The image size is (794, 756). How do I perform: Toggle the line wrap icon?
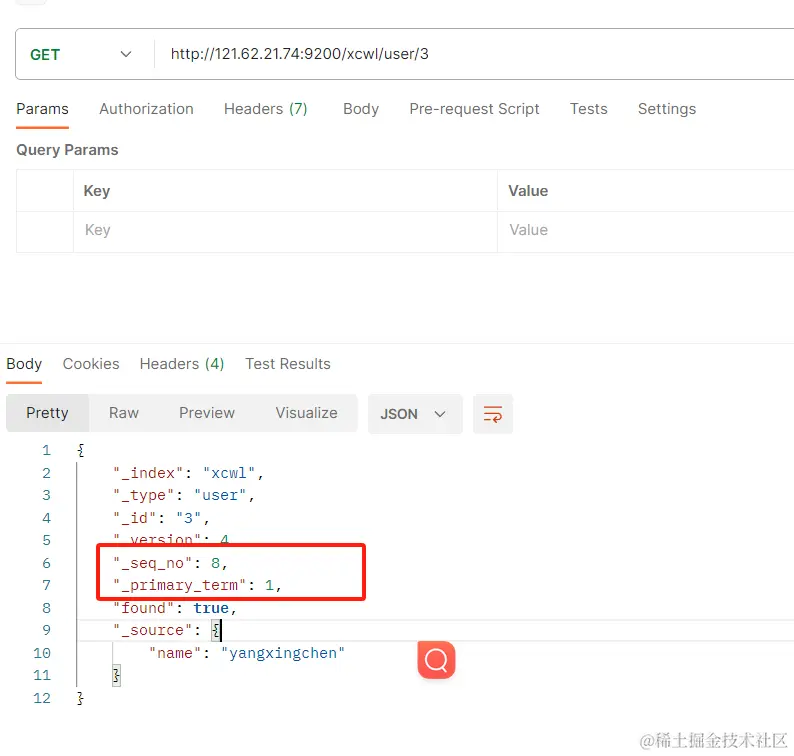point(493,414)
